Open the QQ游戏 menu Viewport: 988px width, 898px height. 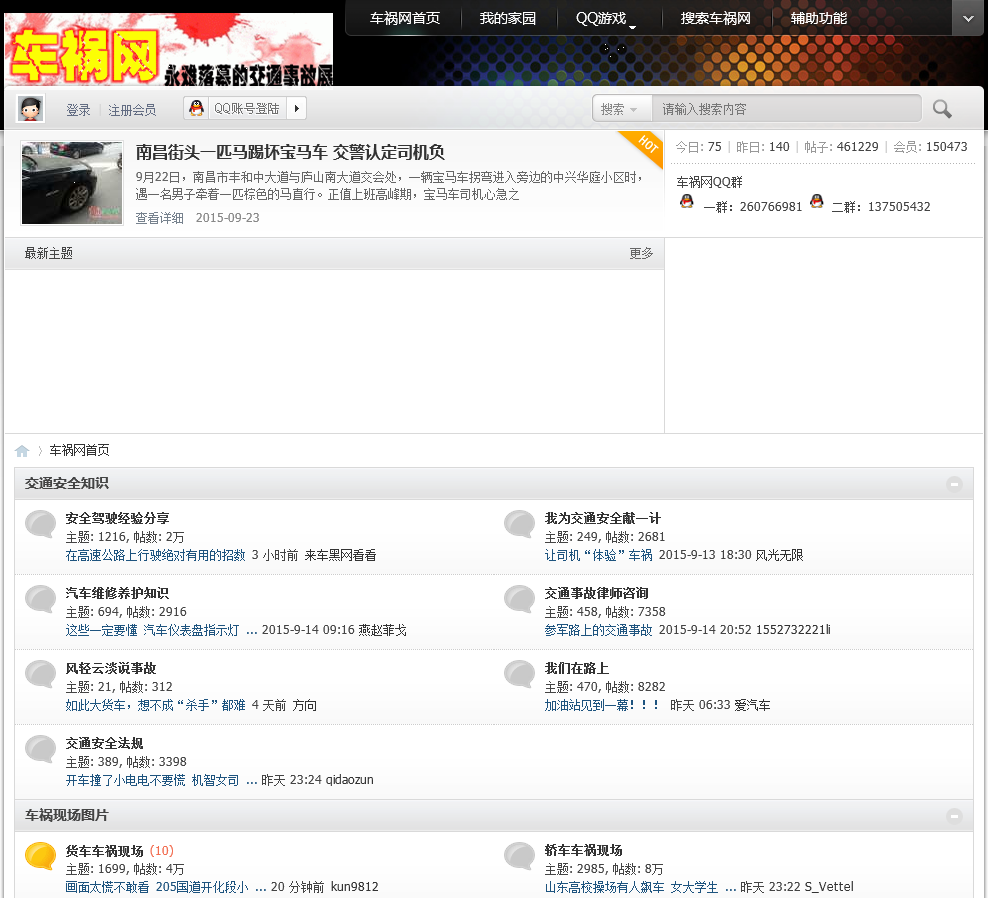605,18
